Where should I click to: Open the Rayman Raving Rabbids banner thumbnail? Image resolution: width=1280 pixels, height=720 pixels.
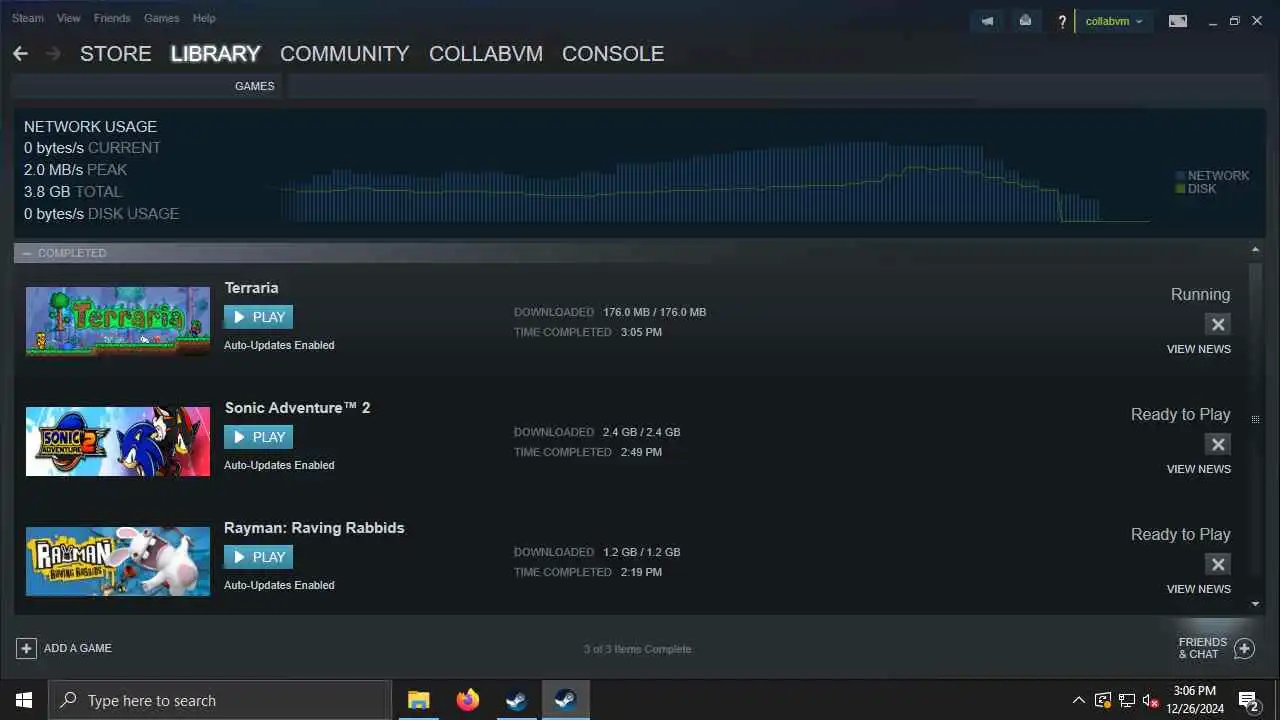click(118, 561)
